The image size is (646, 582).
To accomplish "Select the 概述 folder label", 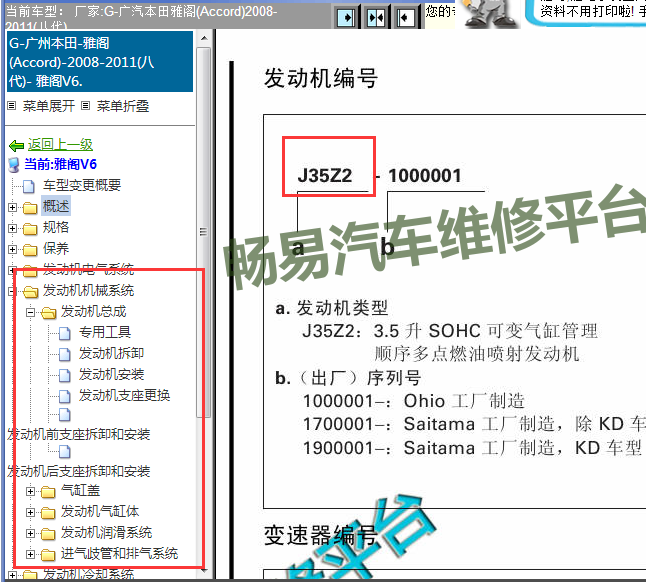I will pyautogui.click(x=56, y=206).
